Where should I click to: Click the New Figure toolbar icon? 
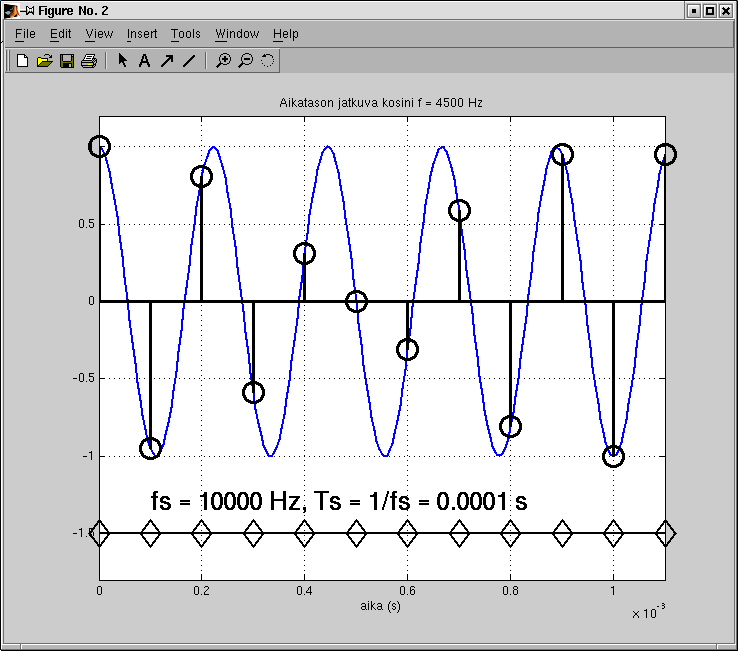(22, 61)
